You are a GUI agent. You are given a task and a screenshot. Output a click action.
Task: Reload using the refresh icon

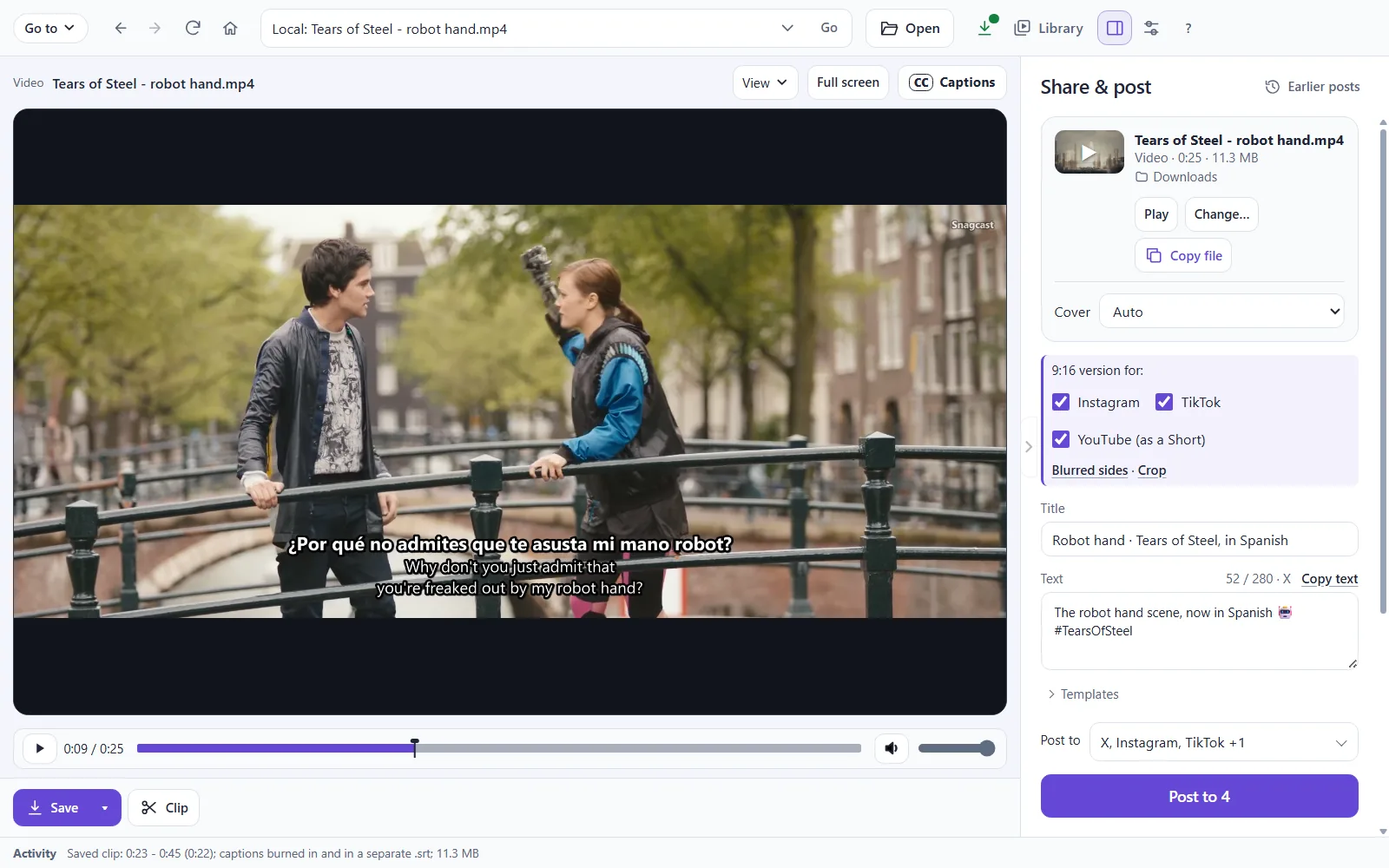[193, 29]
